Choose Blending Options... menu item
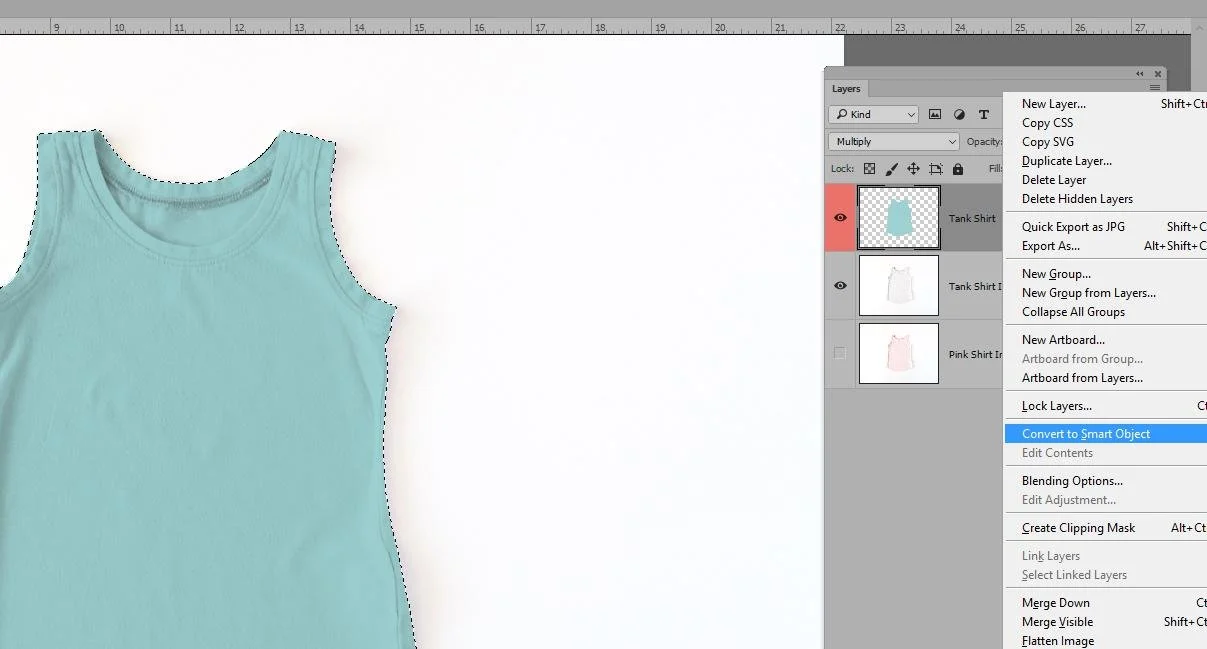The width and height of the screenshot is (1207, 649). 1072,481
